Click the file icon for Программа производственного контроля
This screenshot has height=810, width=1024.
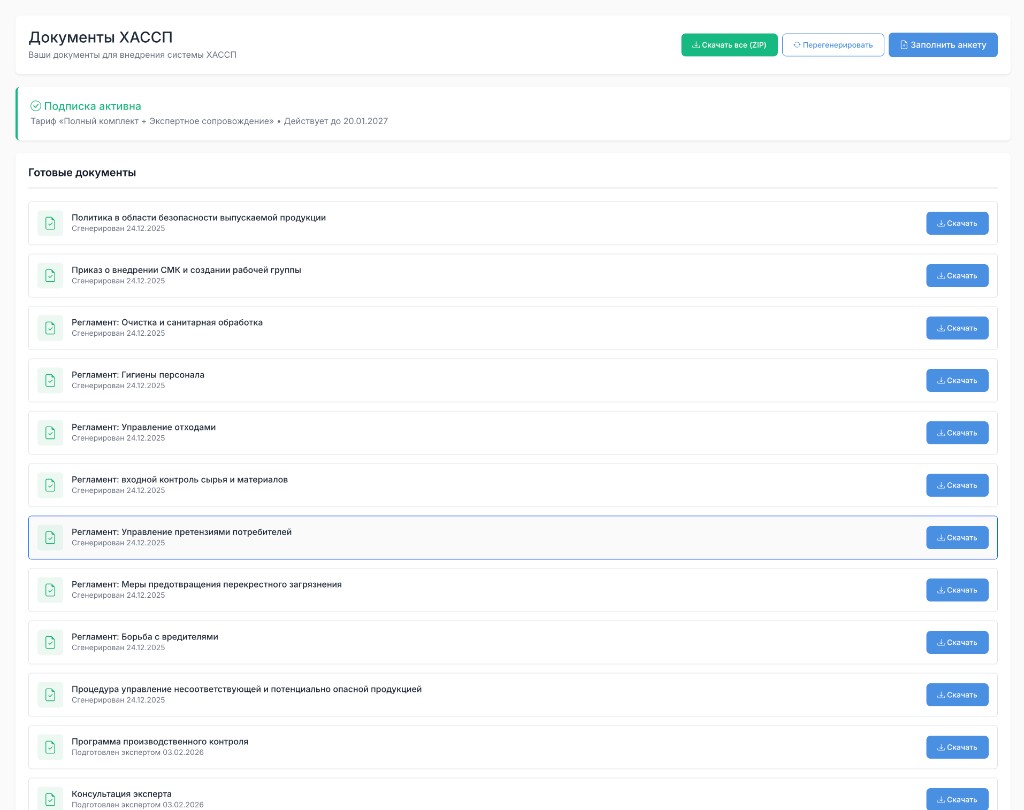[x=50, y=747]
